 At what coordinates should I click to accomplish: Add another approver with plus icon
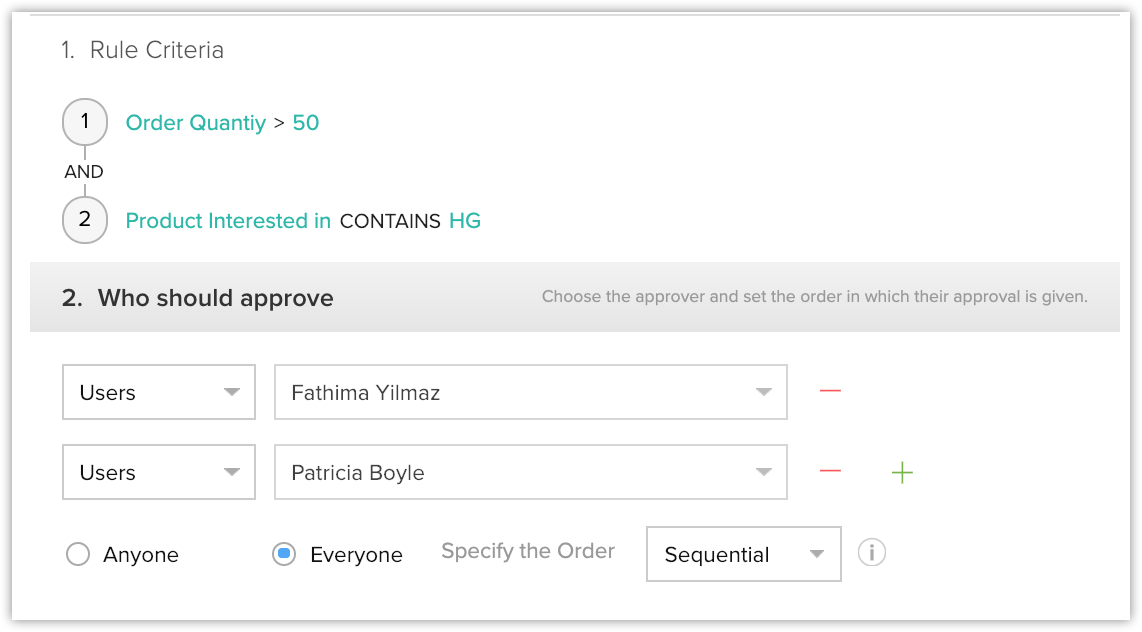902,473
